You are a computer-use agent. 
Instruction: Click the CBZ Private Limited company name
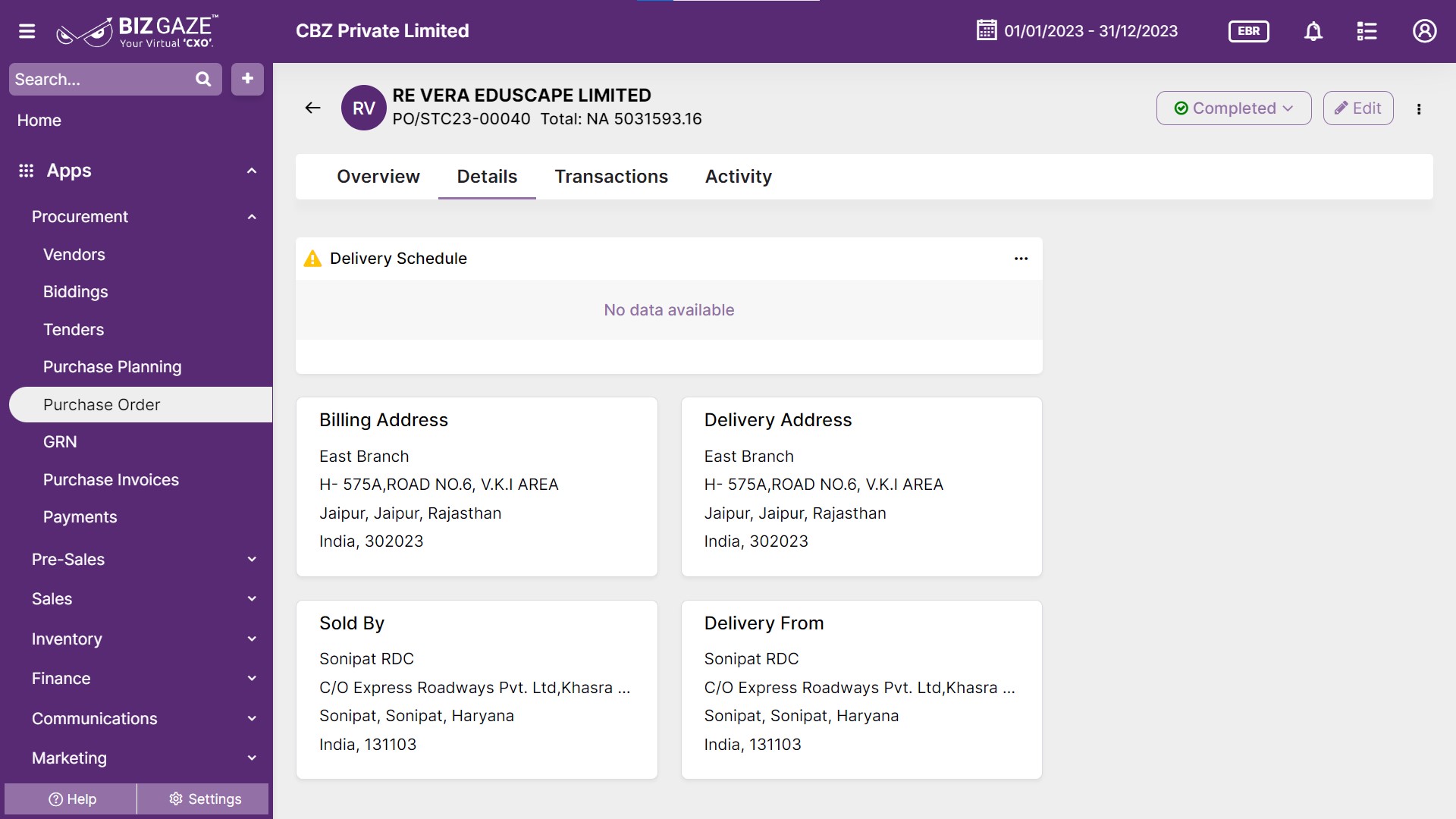(382, 31)
